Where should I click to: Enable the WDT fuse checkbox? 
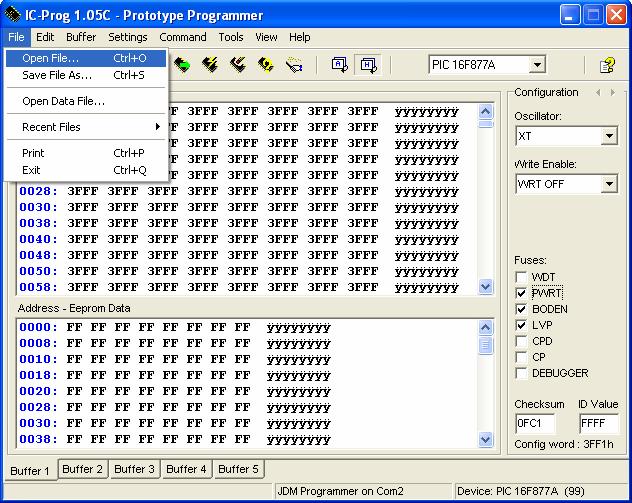point(521,277)
